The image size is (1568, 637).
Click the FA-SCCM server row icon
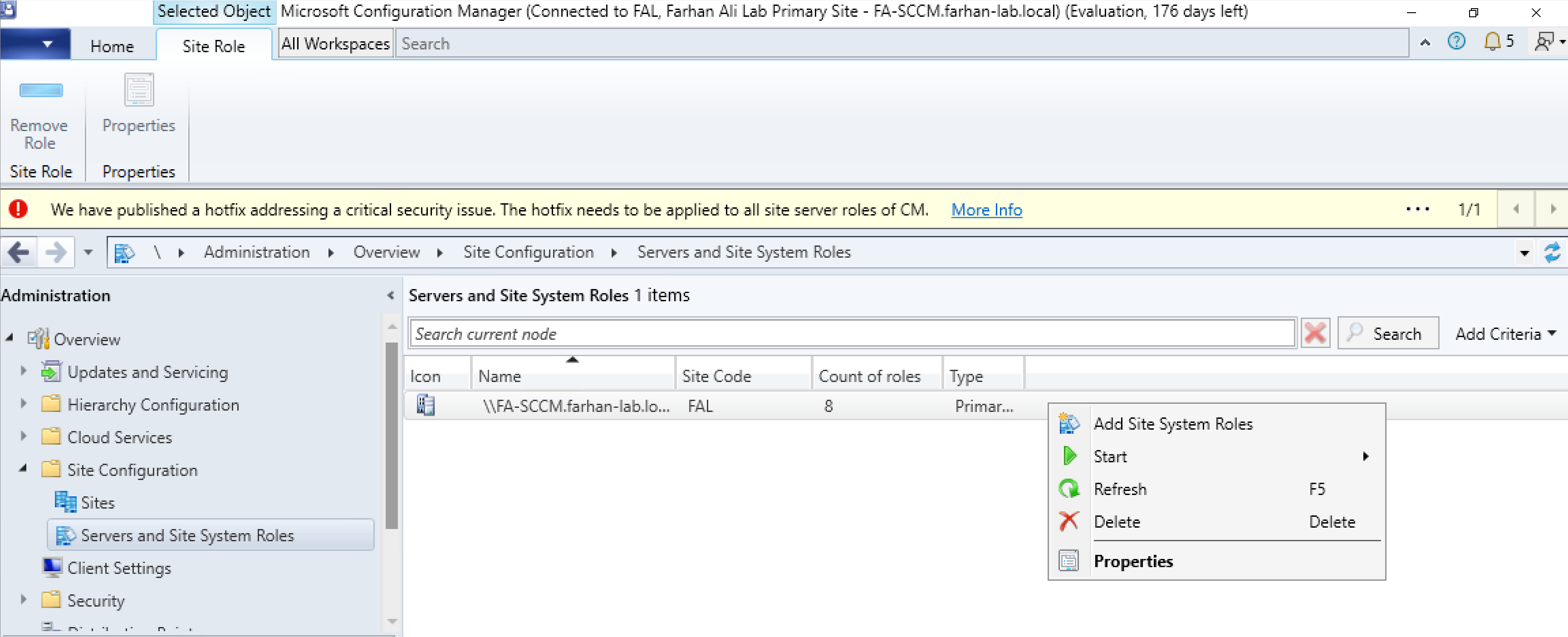[426, 406]
